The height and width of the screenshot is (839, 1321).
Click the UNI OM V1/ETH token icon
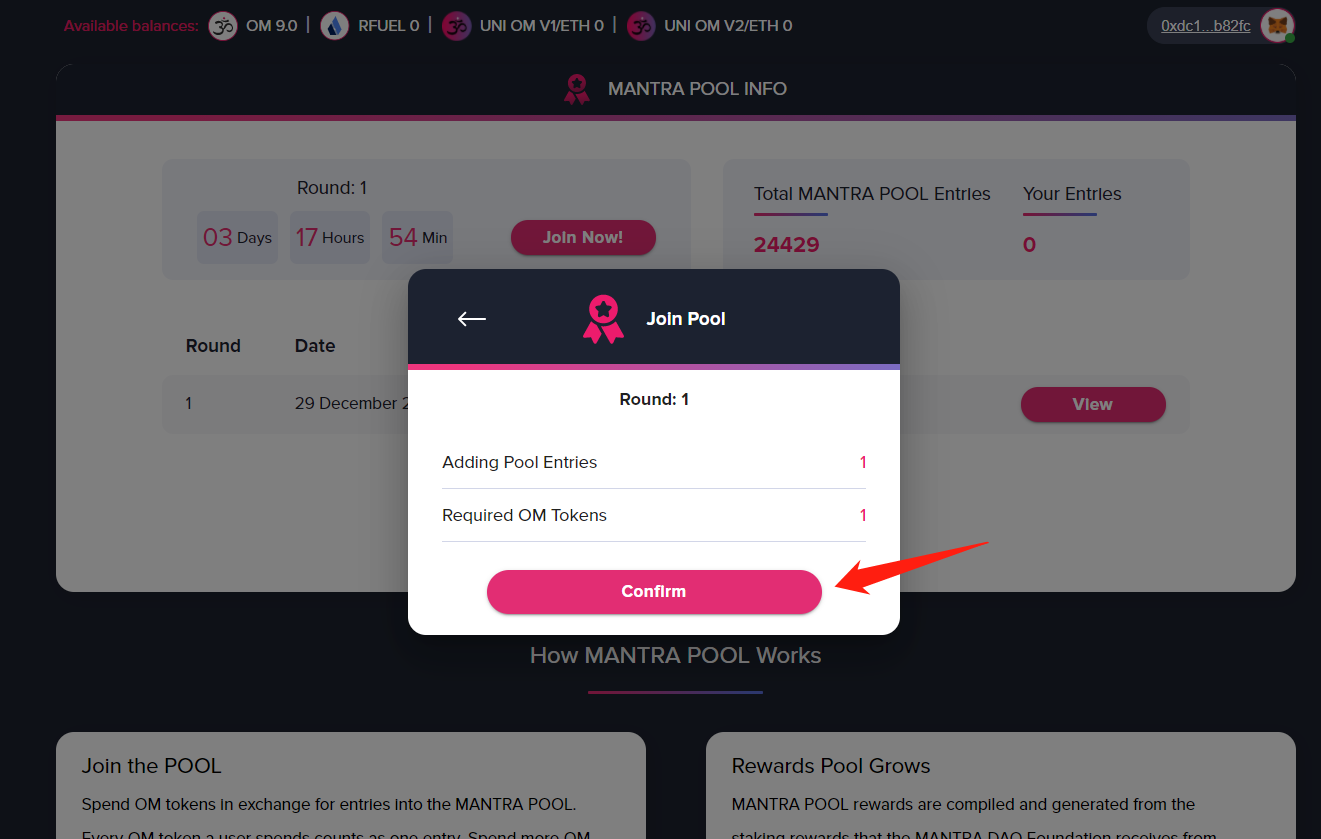point(457,26)
